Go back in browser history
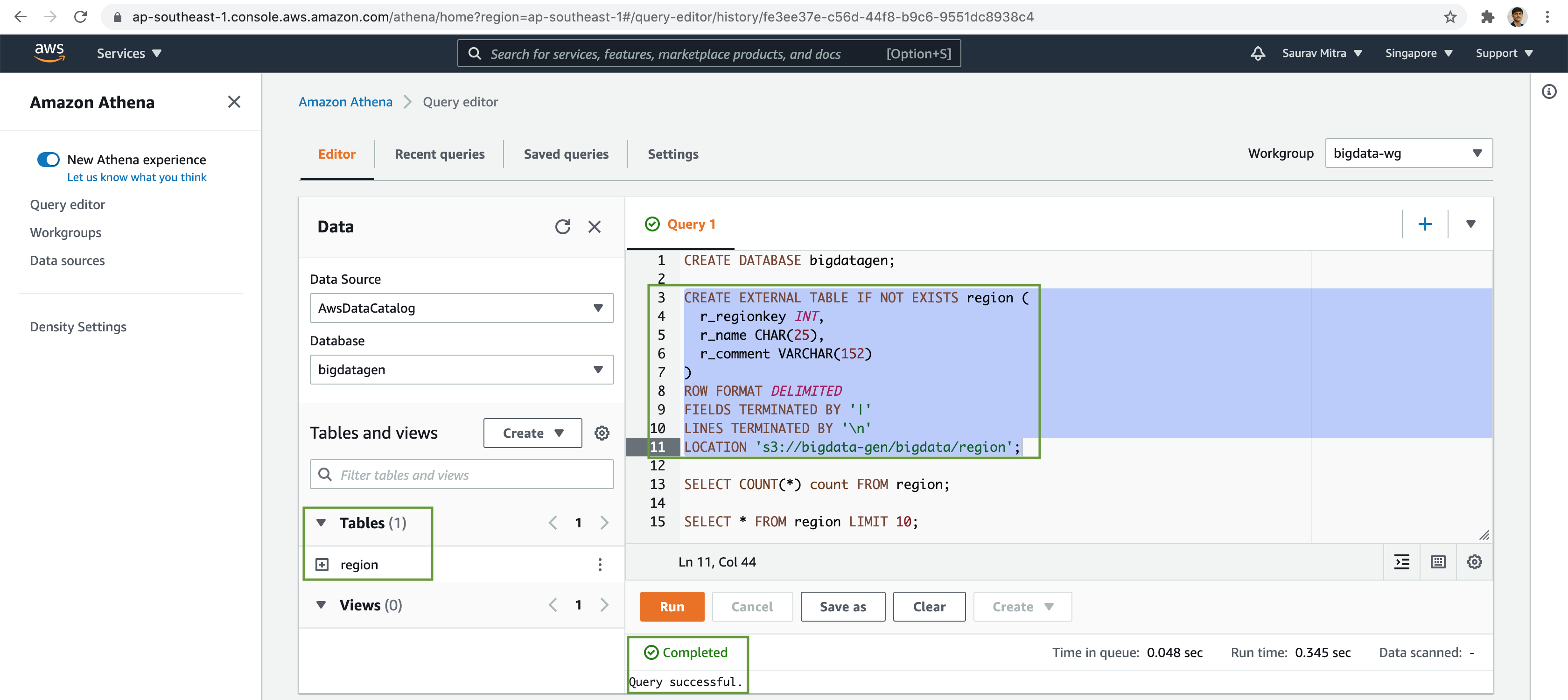1568x700 pixels. click(x=20, y=17)
